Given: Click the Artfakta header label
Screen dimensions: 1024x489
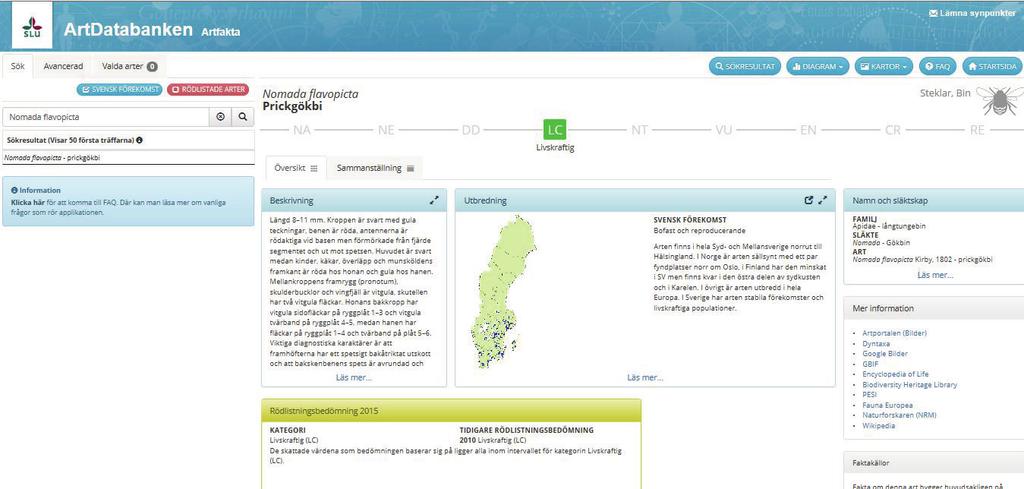Looking at the screenshot, I should [221, 31].
